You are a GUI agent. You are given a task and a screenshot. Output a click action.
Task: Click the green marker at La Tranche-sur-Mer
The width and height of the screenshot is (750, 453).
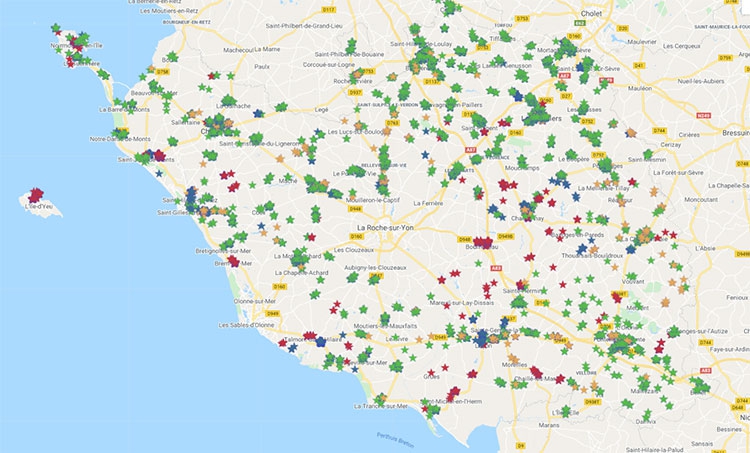pyautogui.click(x=380, y=399)
